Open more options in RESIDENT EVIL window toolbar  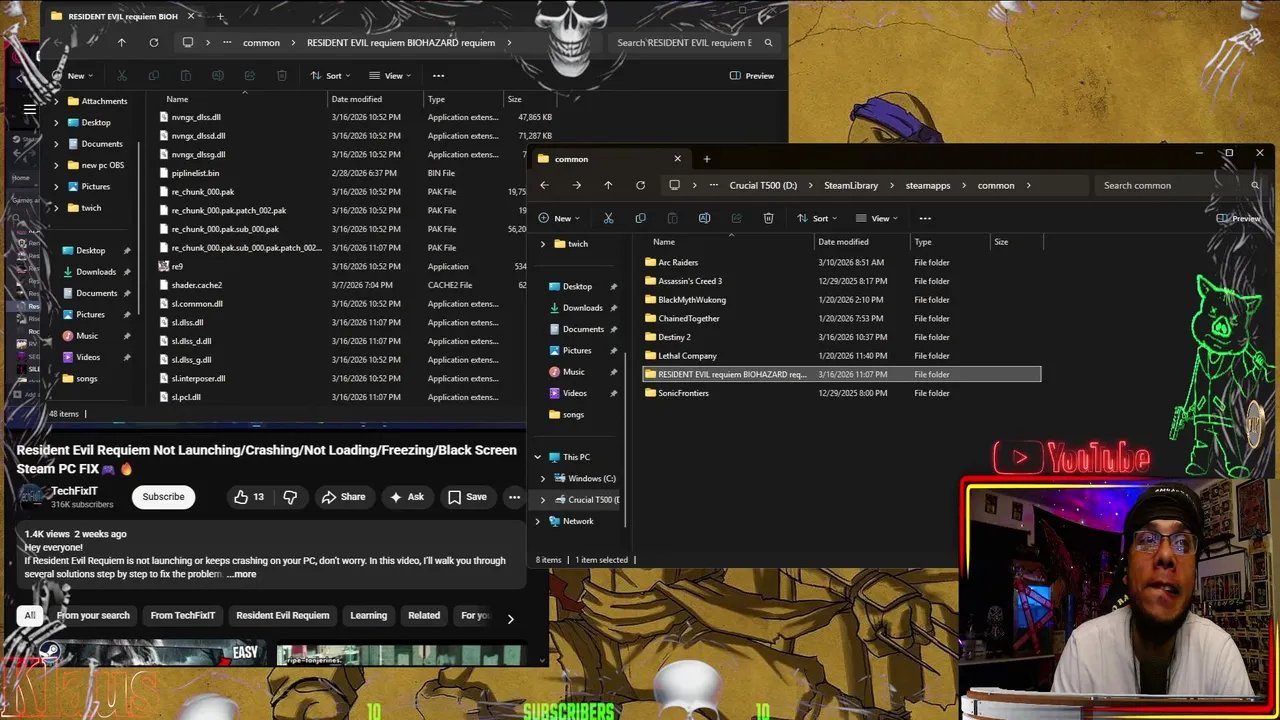[438, 76]
